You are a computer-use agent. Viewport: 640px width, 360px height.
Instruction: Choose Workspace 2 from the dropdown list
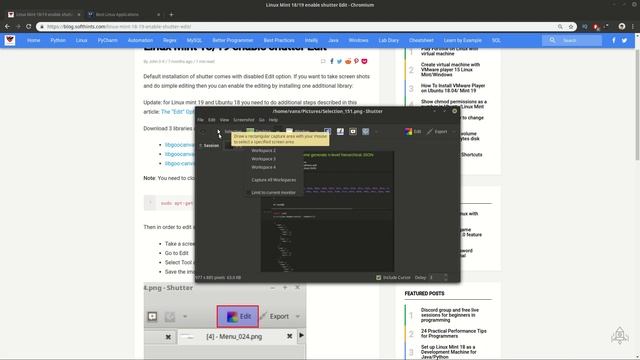coord(264,151)
